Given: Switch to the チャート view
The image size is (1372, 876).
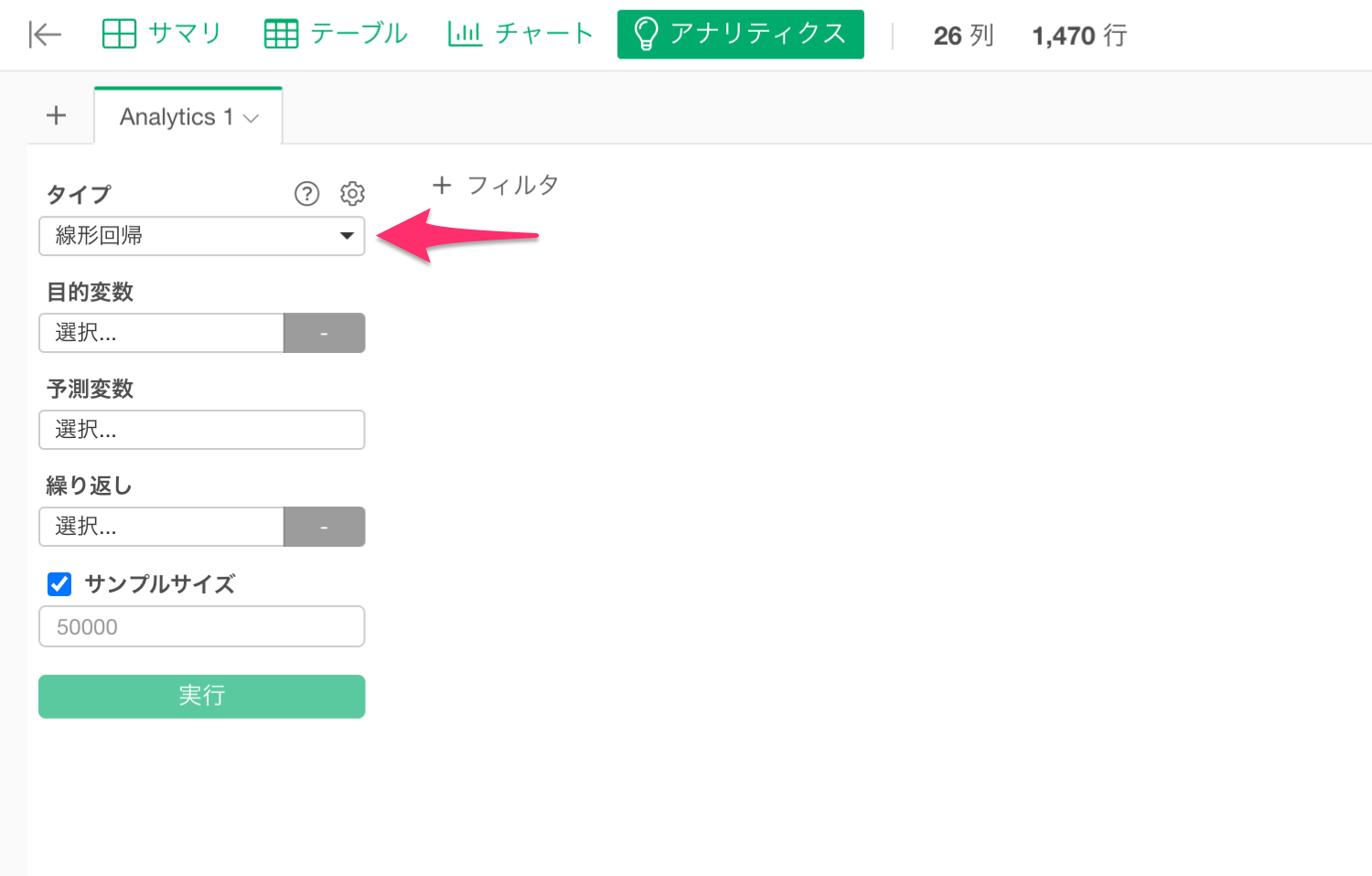Looking at the screenshot, I should coord(520,34).
